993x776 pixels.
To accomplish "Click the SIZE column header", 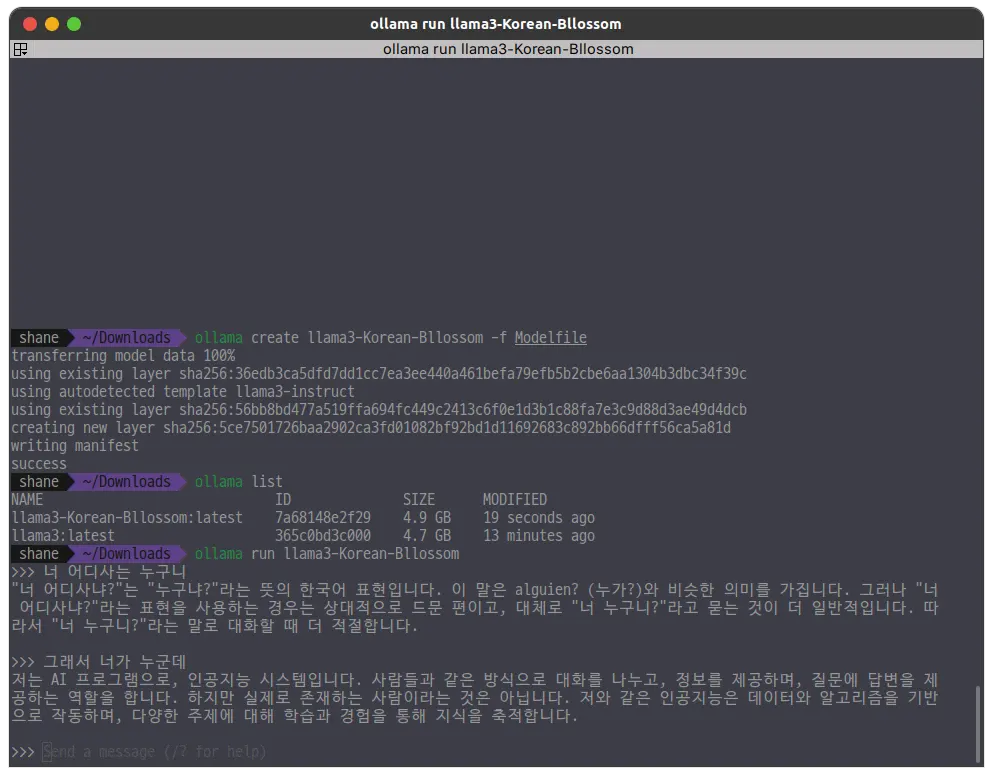I will (419, 500).
